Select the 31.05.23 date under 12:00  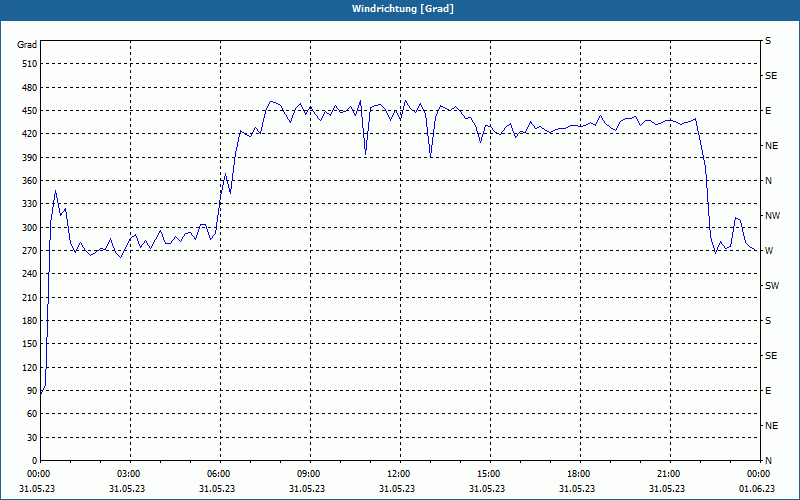click(397, 489)
